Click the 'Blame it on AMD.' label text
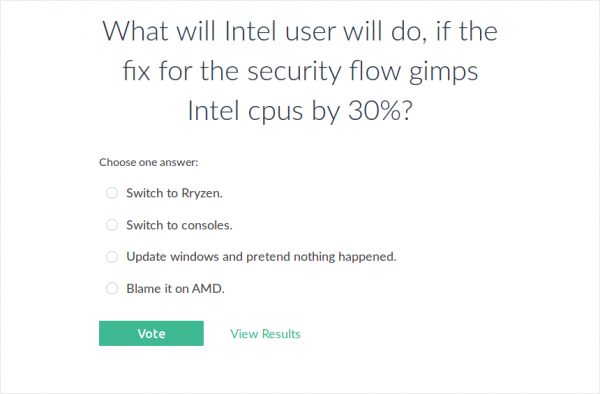The width and height of the screenshot is (600, 394). (175, 288)
